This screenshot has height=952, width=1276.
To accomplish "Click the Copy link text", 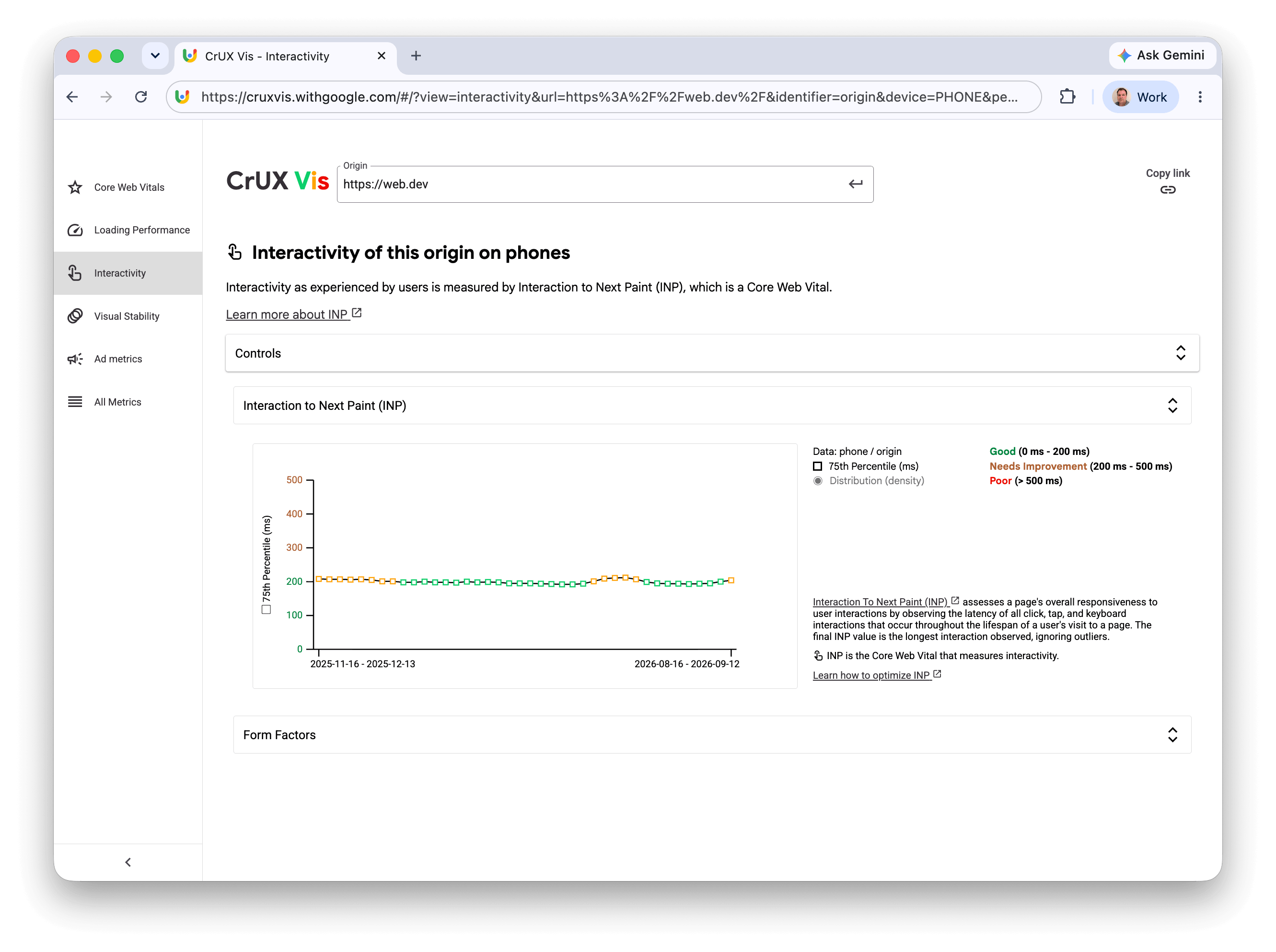I will [1168, 173].
